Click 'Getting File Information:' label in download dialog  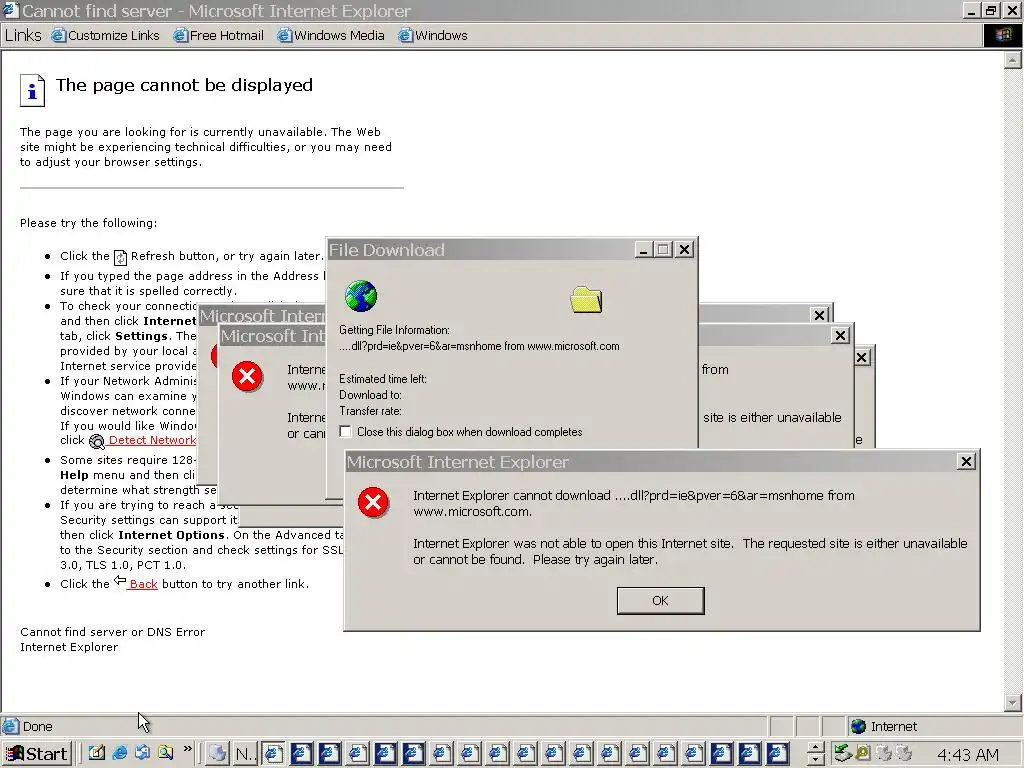tap(394, 330)
